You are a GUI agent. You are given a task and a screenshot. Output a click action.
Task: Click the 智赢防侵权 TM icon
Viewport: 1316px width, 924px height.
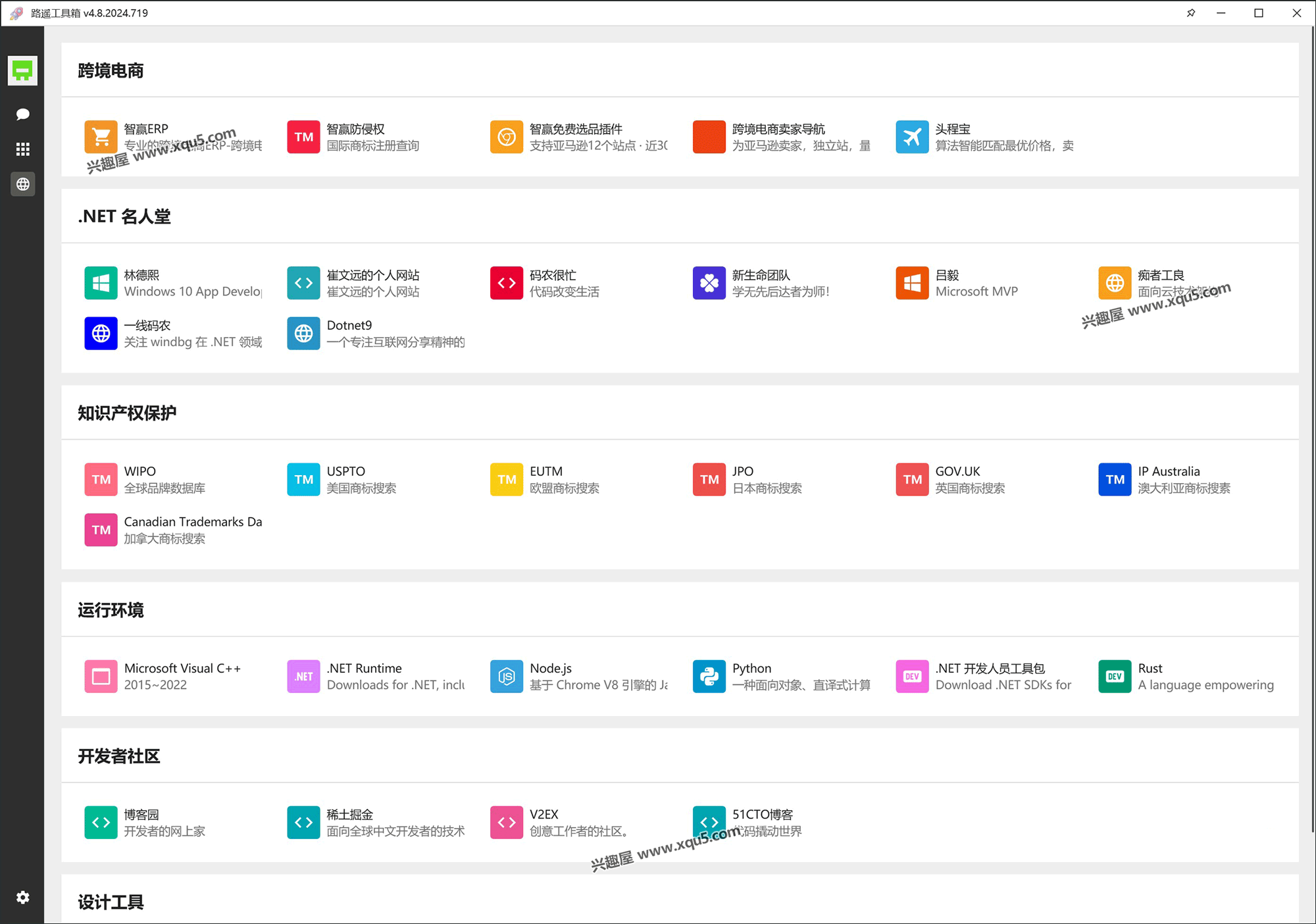(303, 137)
